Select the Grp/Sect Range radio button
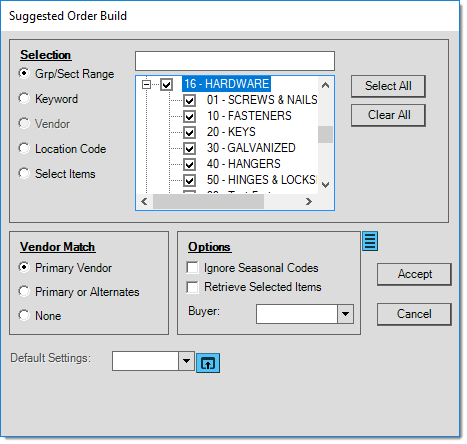 tap(24, 73)
